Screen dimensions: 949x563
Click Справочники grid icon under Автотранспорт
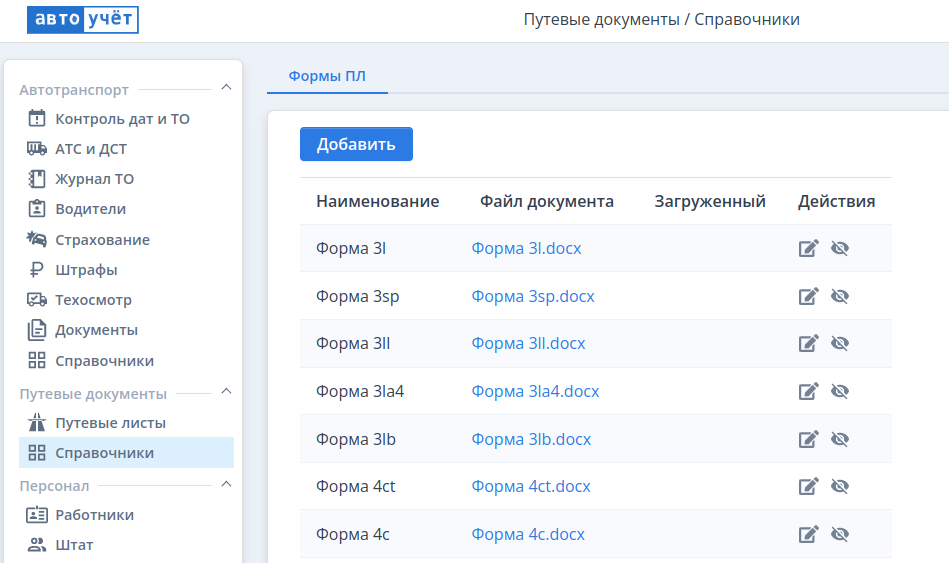click(37, 361)
